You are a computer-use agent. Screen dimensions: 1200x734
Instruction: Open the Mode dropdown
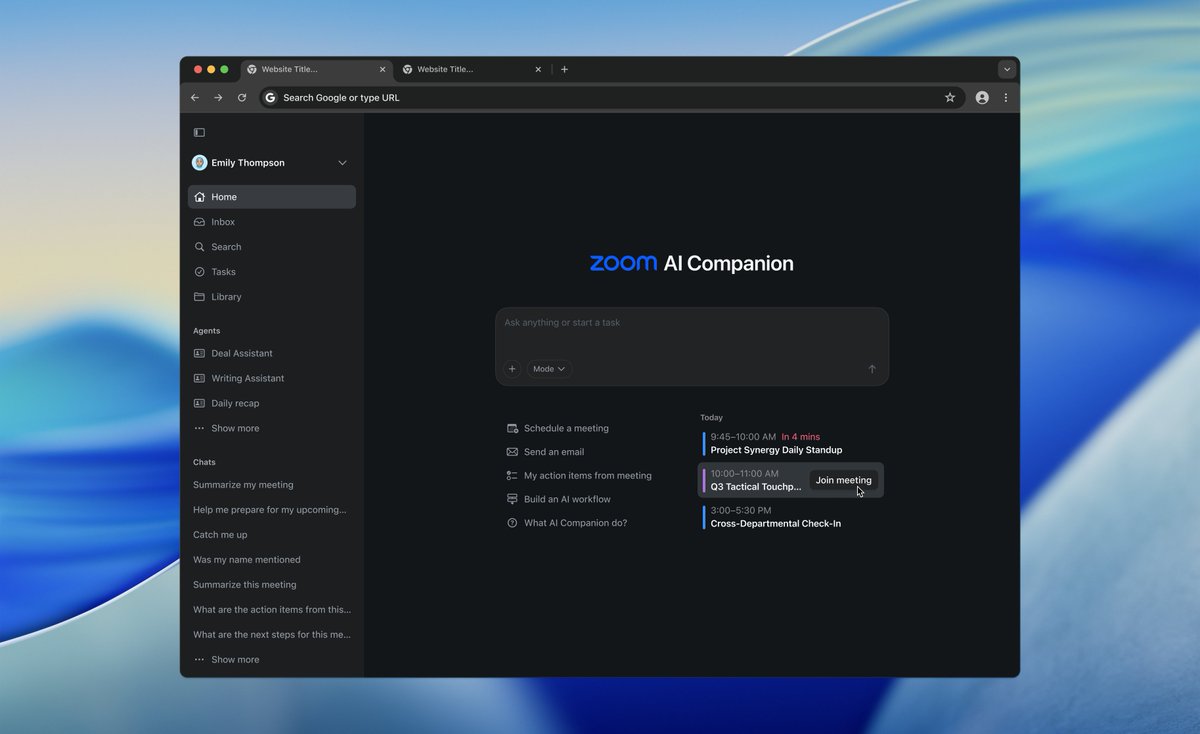click(549, 369)
